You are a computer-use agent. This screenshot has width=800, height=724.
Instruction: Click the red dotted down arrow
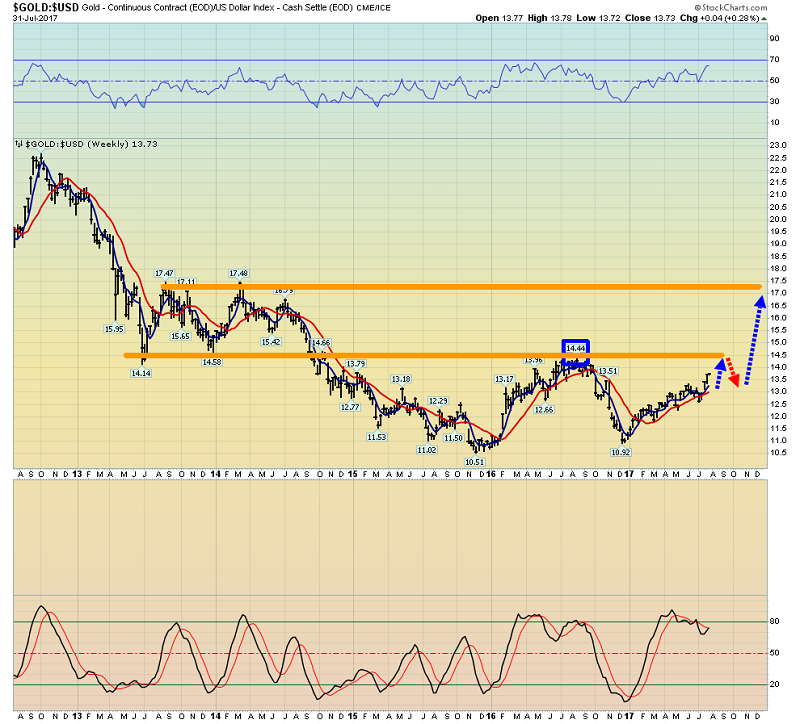732,372
